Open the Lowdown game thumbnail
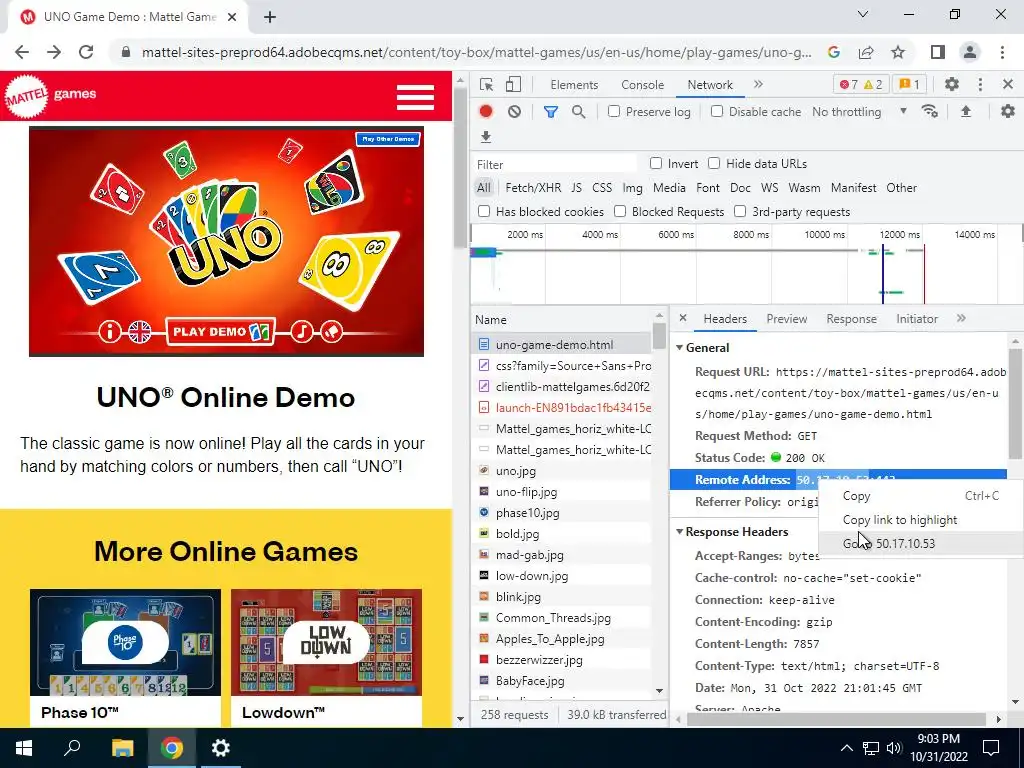1024x768 pixels. (327, 643)
